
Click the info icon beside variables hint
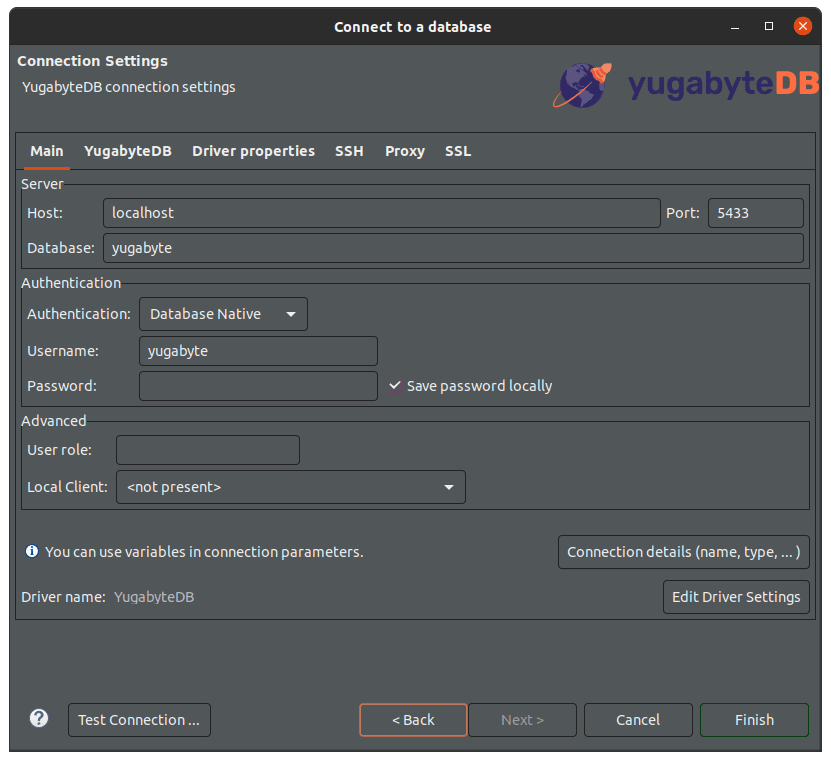tap(32, 551)
